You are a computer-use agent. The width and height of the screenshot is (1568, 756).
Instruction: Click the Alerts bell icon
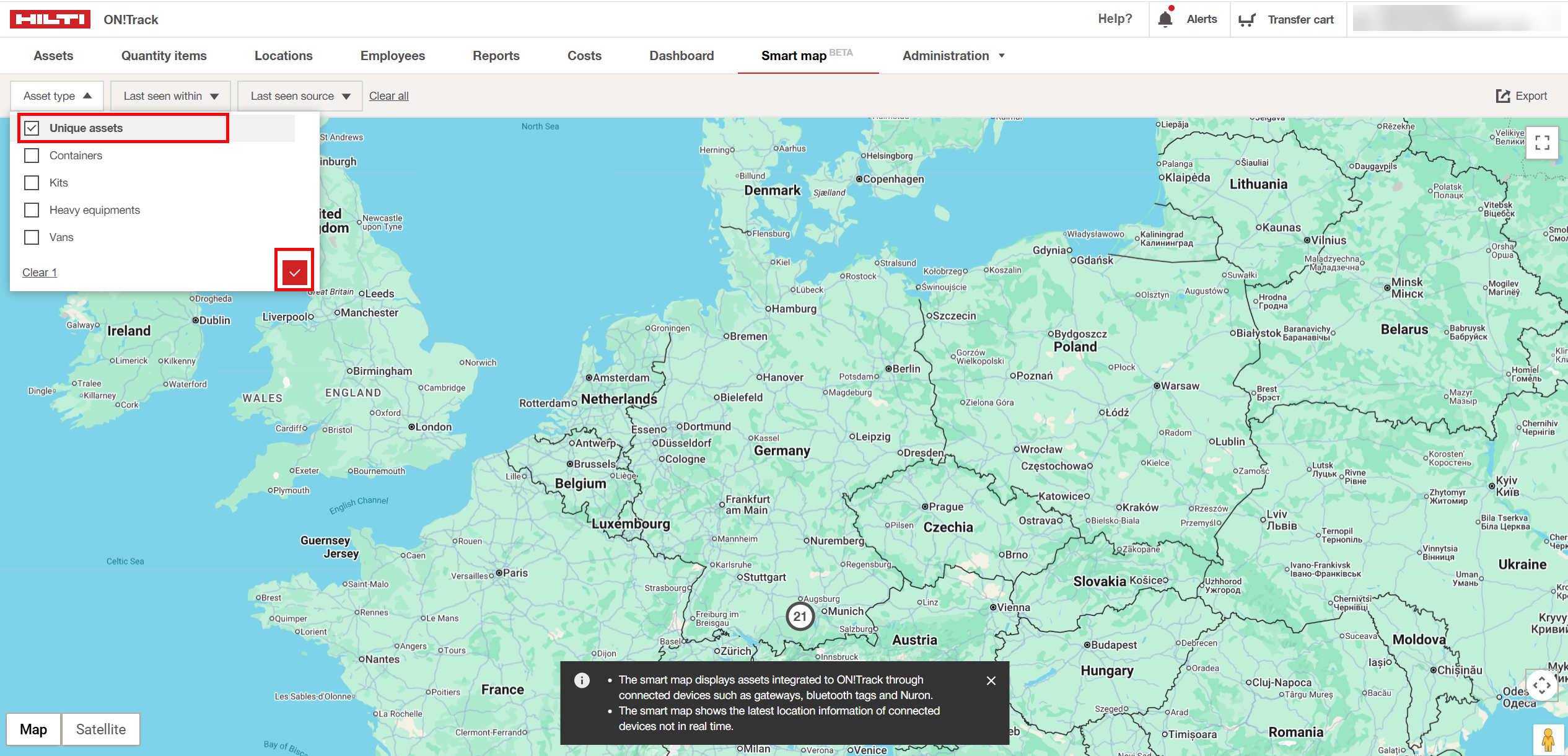(x=1165, y=19)
